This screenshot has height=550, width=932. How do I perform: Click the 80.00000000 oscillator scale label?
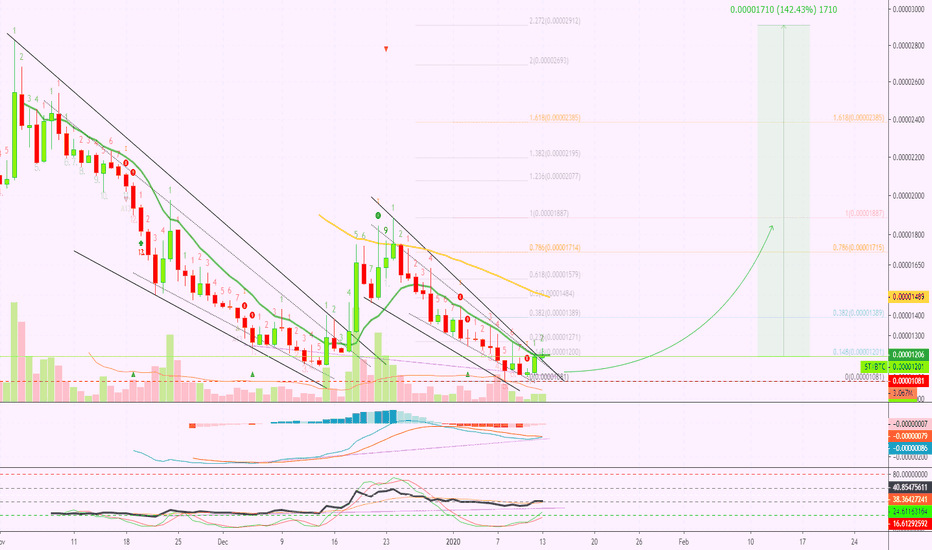pyautogui.click(x=910, y=474)
